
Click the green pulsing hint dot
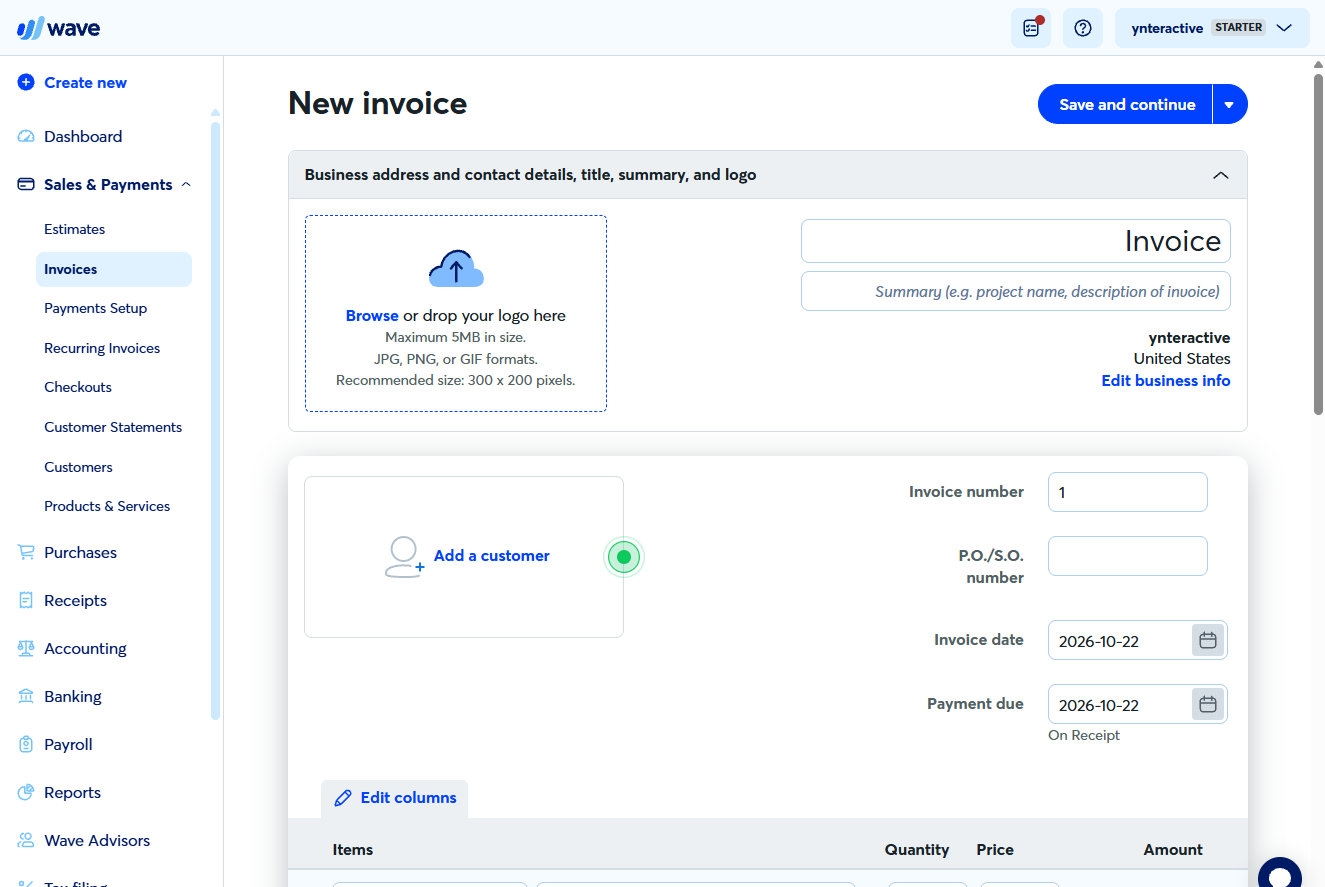624,557
